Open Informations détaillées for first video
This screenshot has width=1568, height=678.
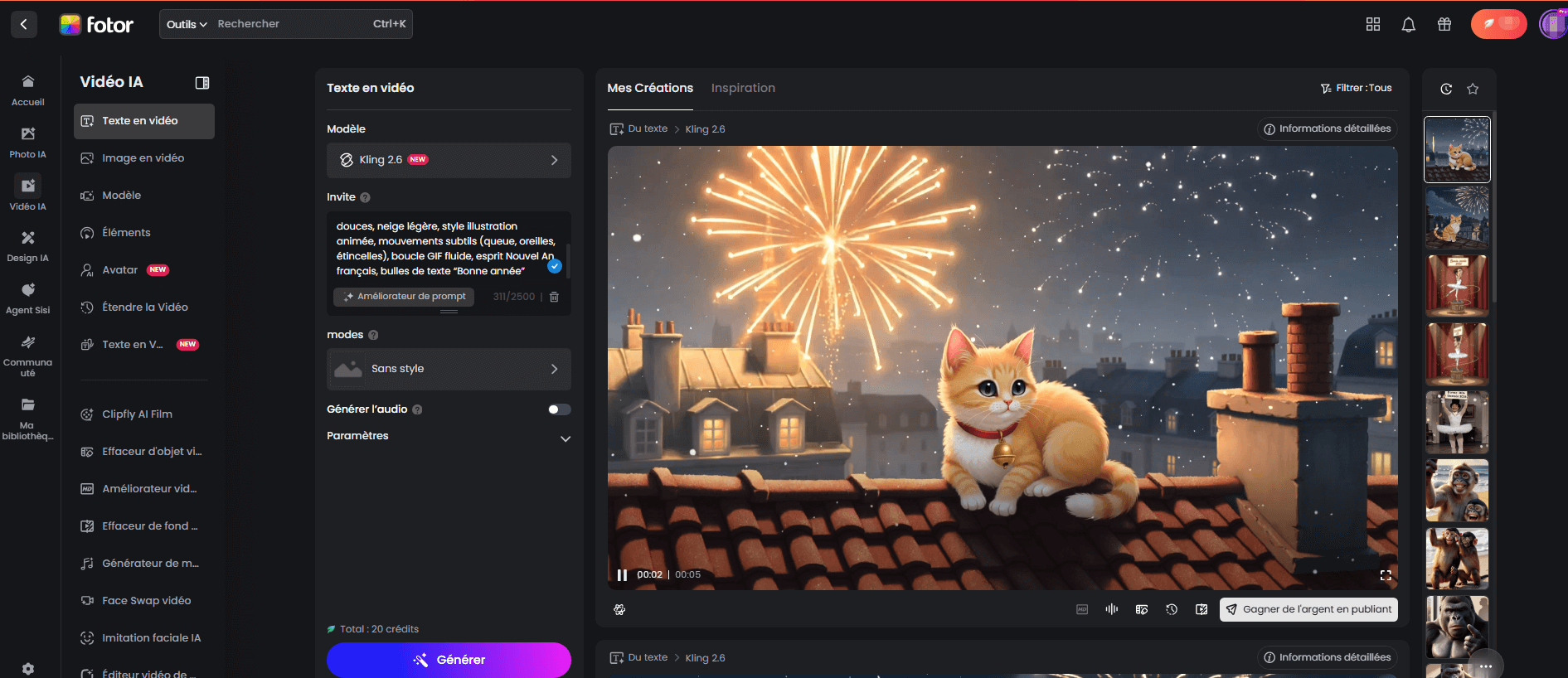click(1327, 128)
